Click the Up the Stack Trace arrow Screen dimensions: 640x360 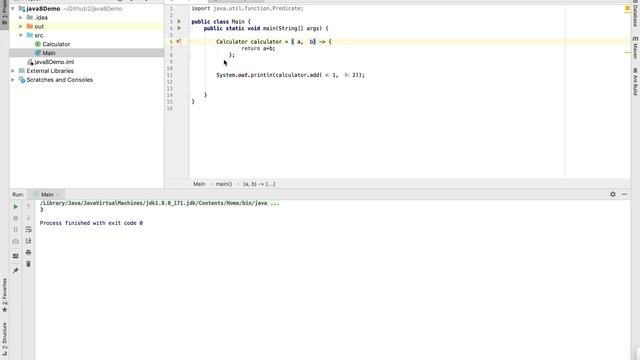coord(29,207)
